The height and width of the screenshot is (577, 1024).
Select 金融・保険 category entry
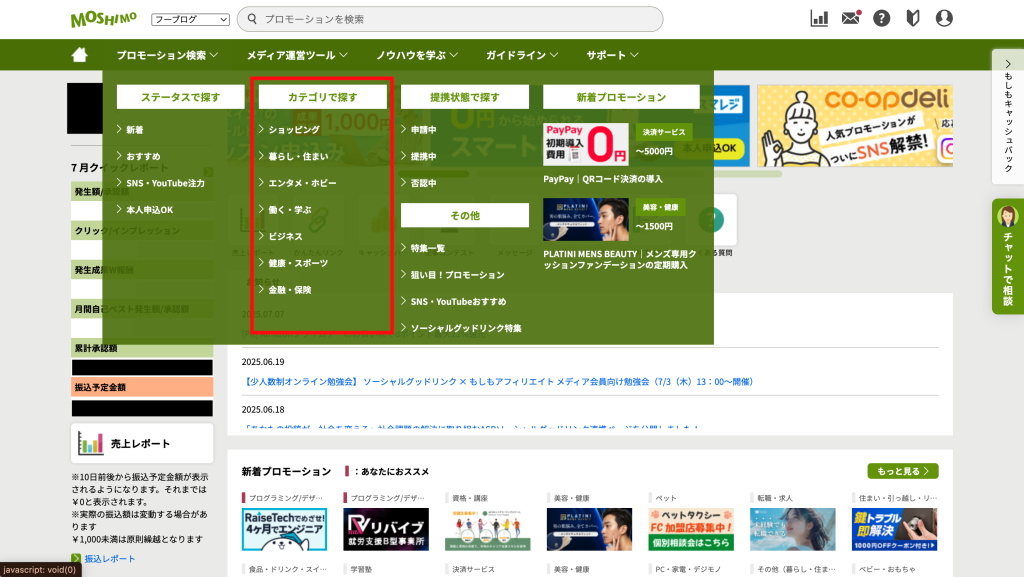290,290
